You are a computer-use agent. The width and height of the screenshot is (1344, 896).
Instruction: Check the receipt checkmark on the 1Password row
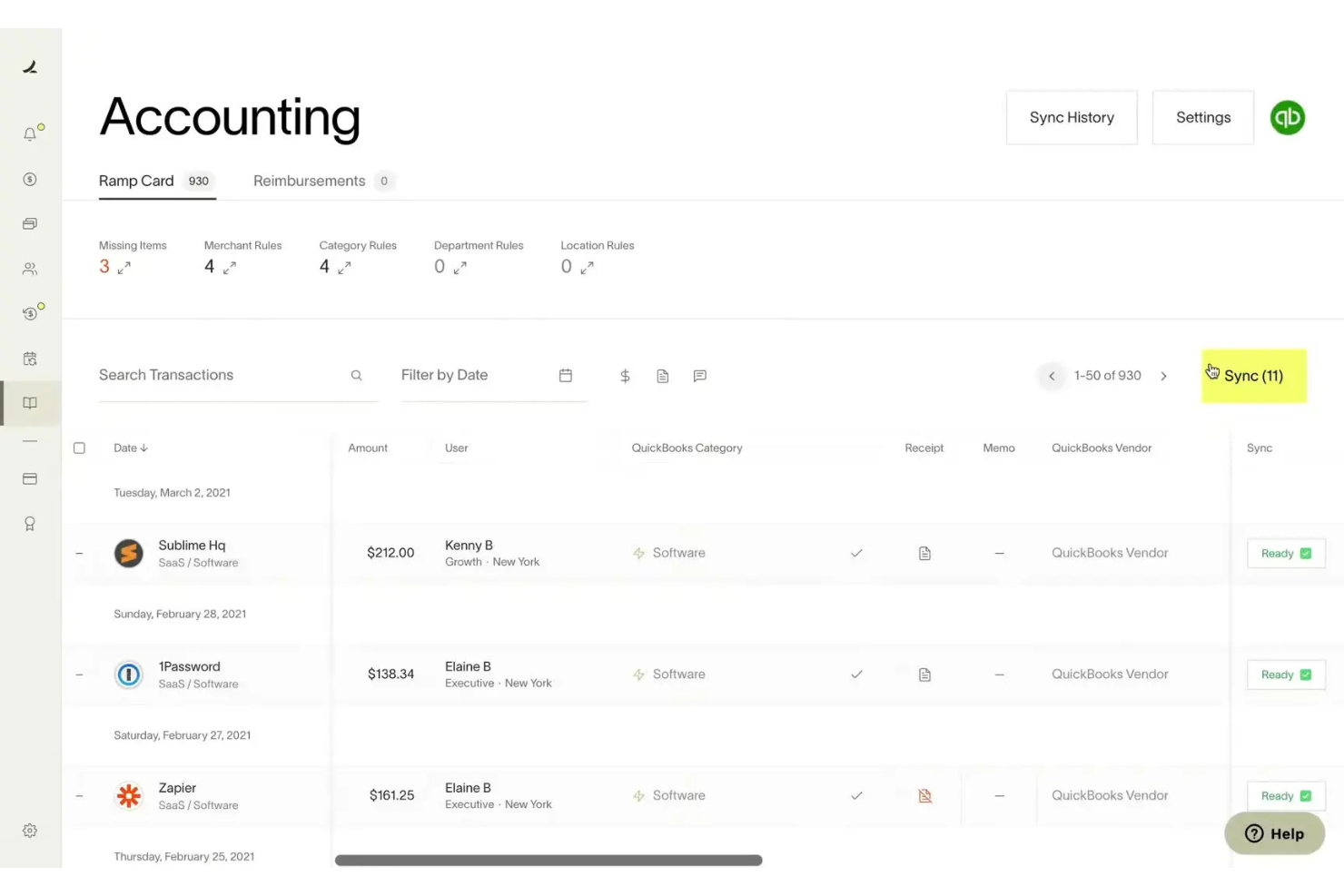coord(856,674)
